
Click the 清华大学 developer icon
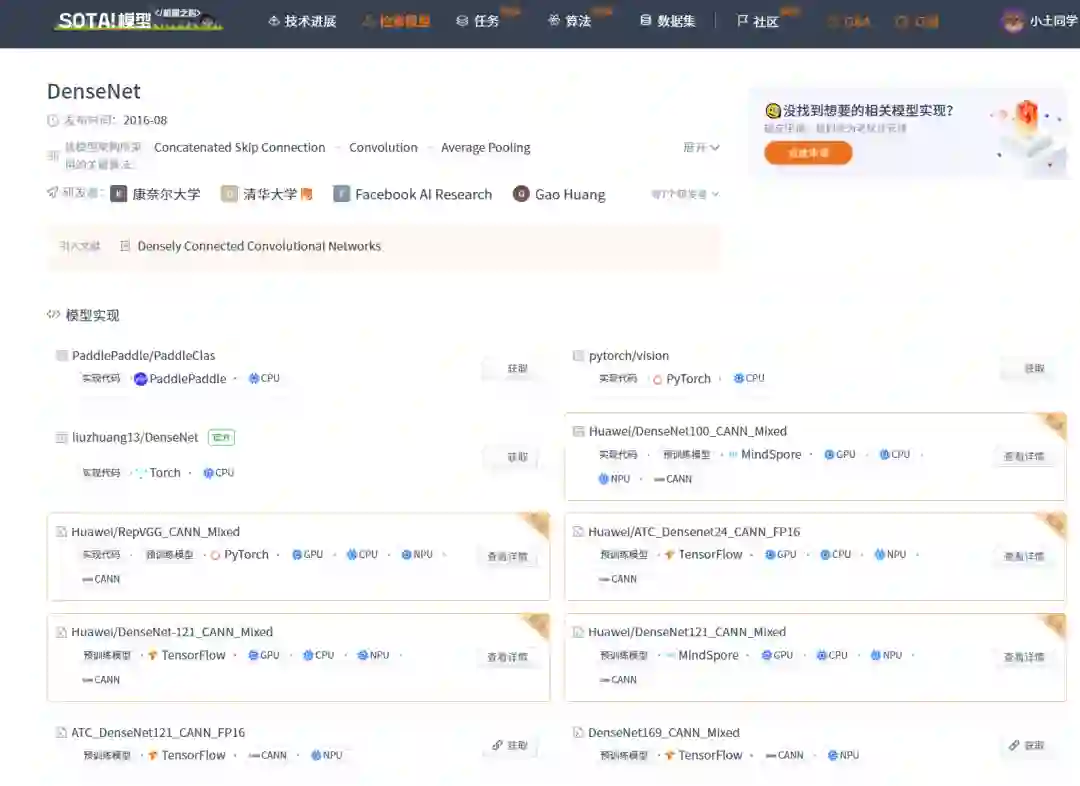click(229, 194)
